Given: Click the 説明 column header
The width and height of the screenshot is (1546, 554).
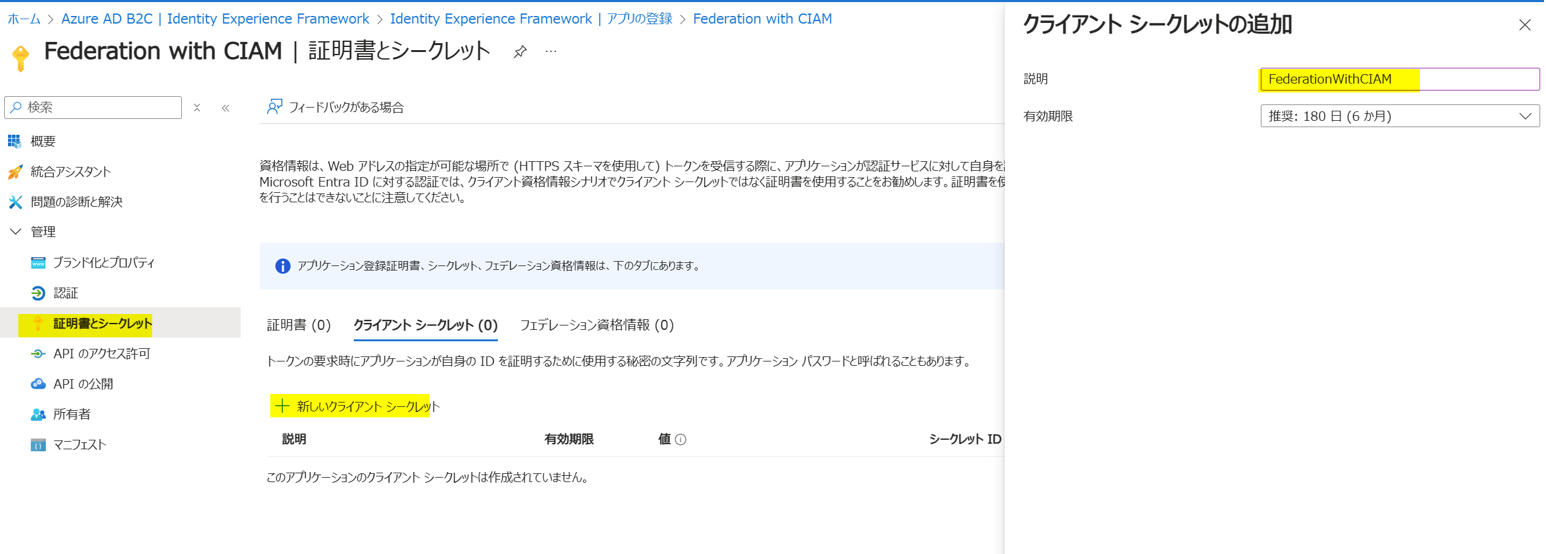Looking at the screenshot, I should pyautogui.click(x=294, y=439).
